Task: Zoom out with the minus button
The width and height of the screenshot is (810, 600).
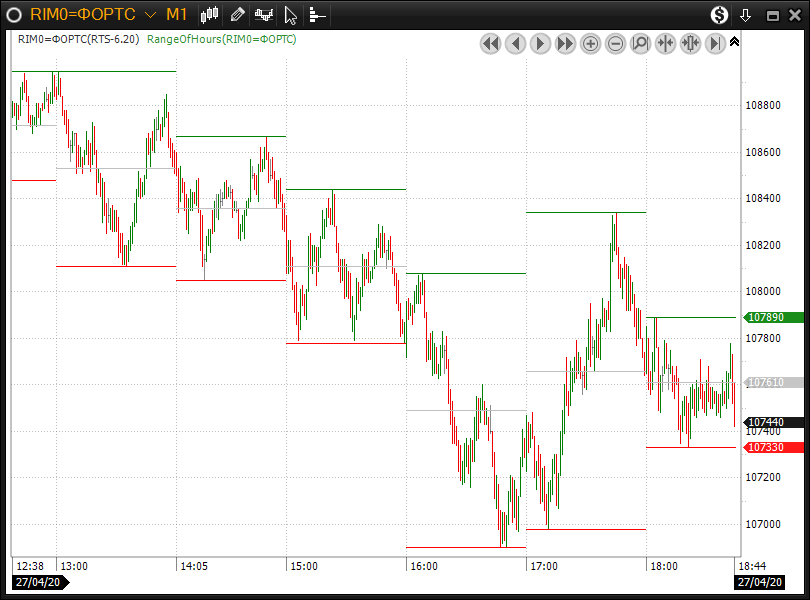Action: point(616,43)
